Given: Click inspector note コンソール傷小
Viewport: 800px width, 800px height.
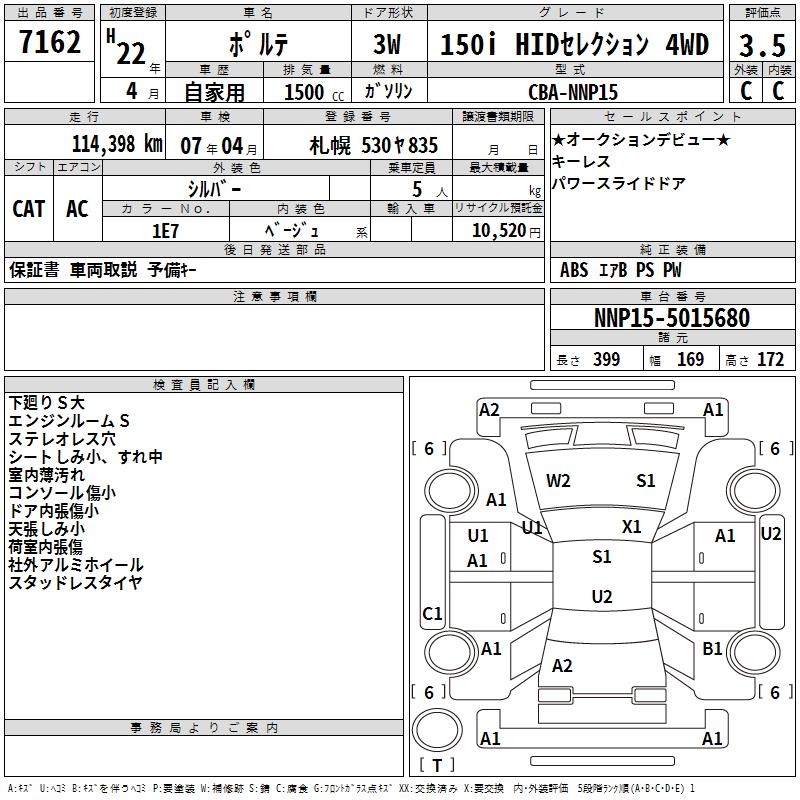Looking at the screenshot, I should 62,492.
